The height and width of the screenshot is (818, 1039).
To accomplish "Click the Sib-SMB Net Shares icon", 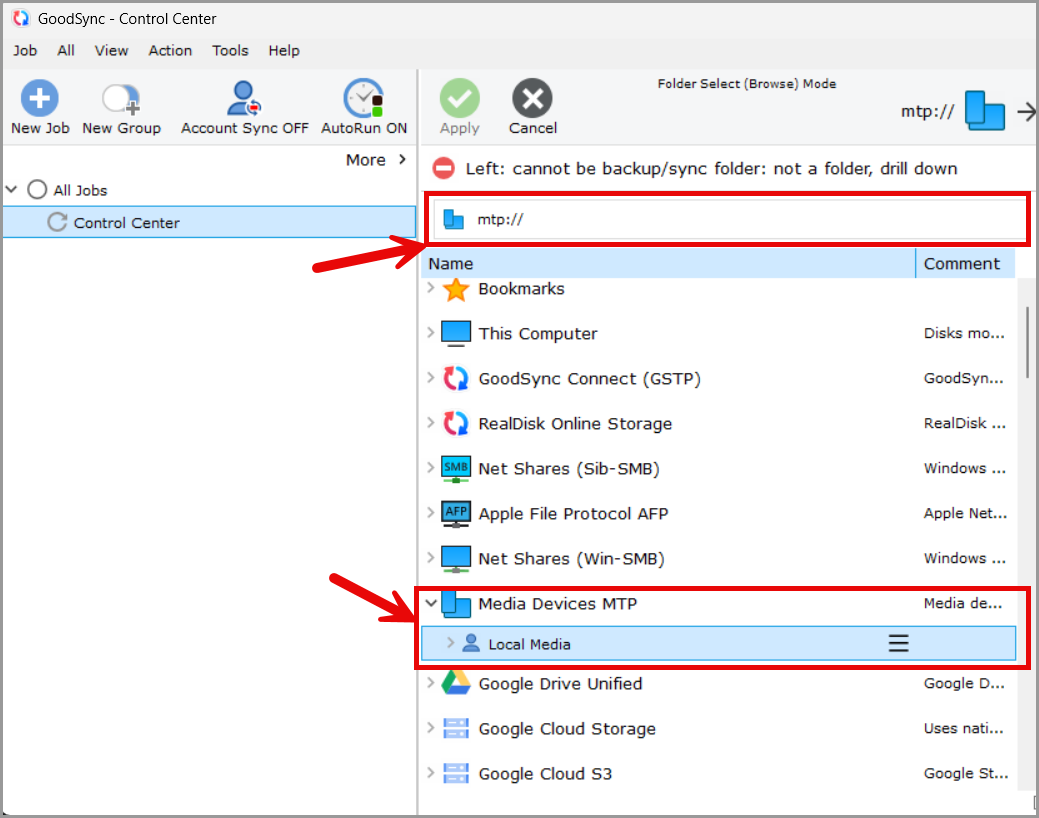I will tap(456, 469).
